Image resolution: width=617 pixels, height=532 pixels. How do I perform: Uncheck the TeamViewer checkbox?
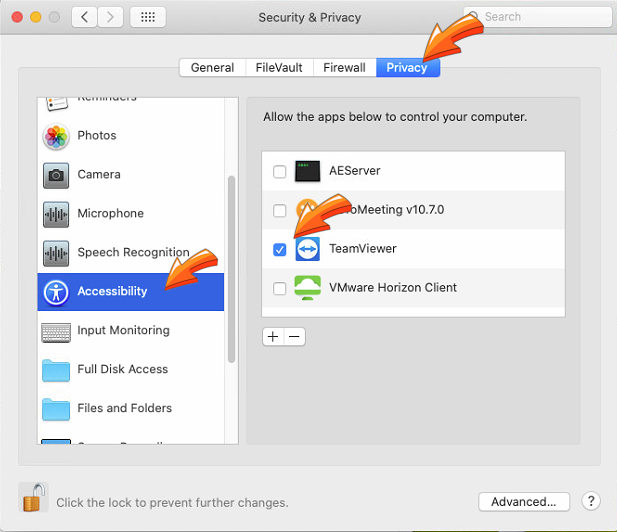click(x=279, y=249)
